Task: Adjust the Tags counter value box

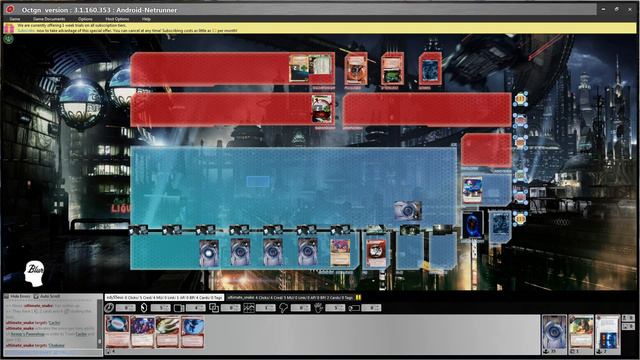Action: [x=371, y=308]
